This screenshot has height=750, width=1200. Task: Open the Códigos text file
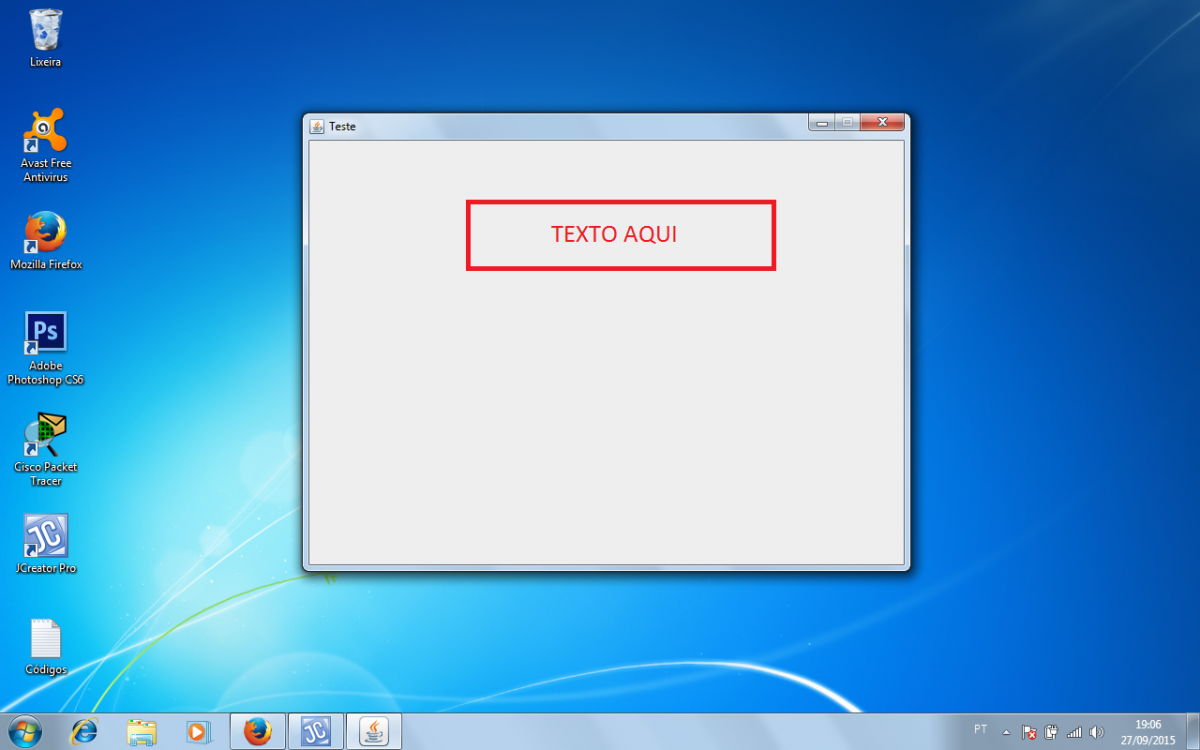(x=45, y=647)
